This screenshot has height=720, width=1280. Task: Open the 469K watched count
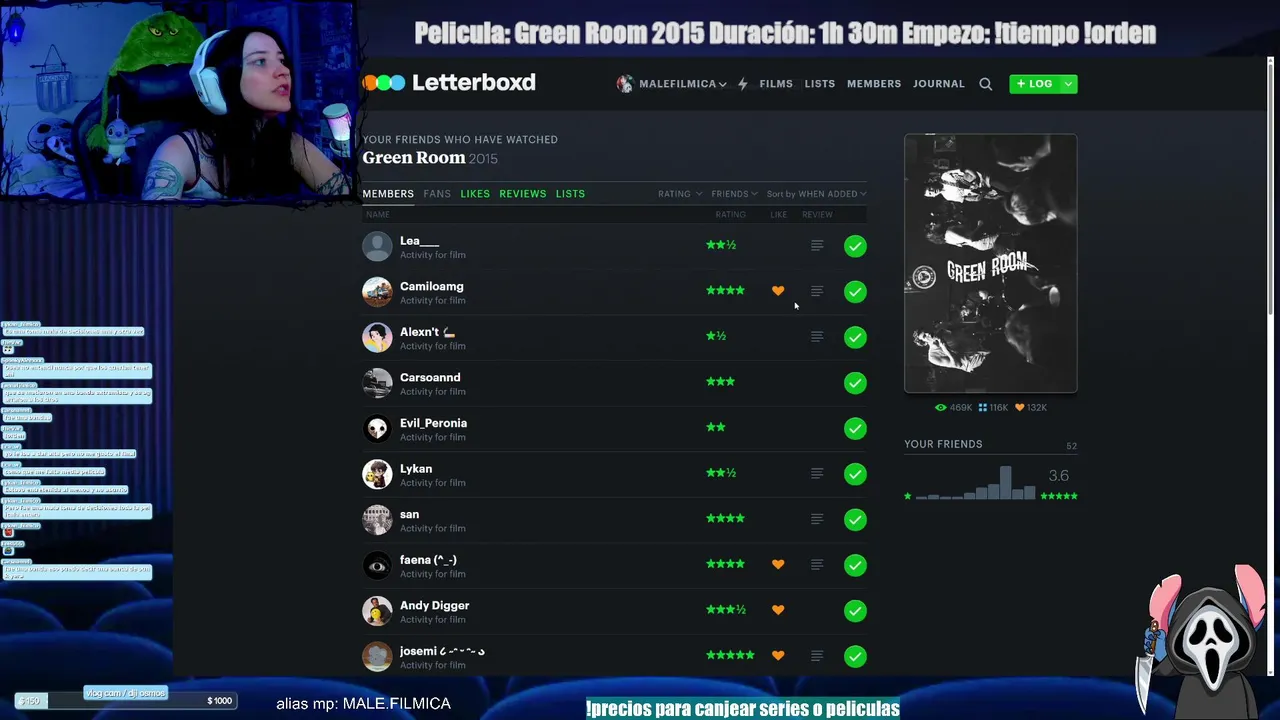click(x=954, y=408)
